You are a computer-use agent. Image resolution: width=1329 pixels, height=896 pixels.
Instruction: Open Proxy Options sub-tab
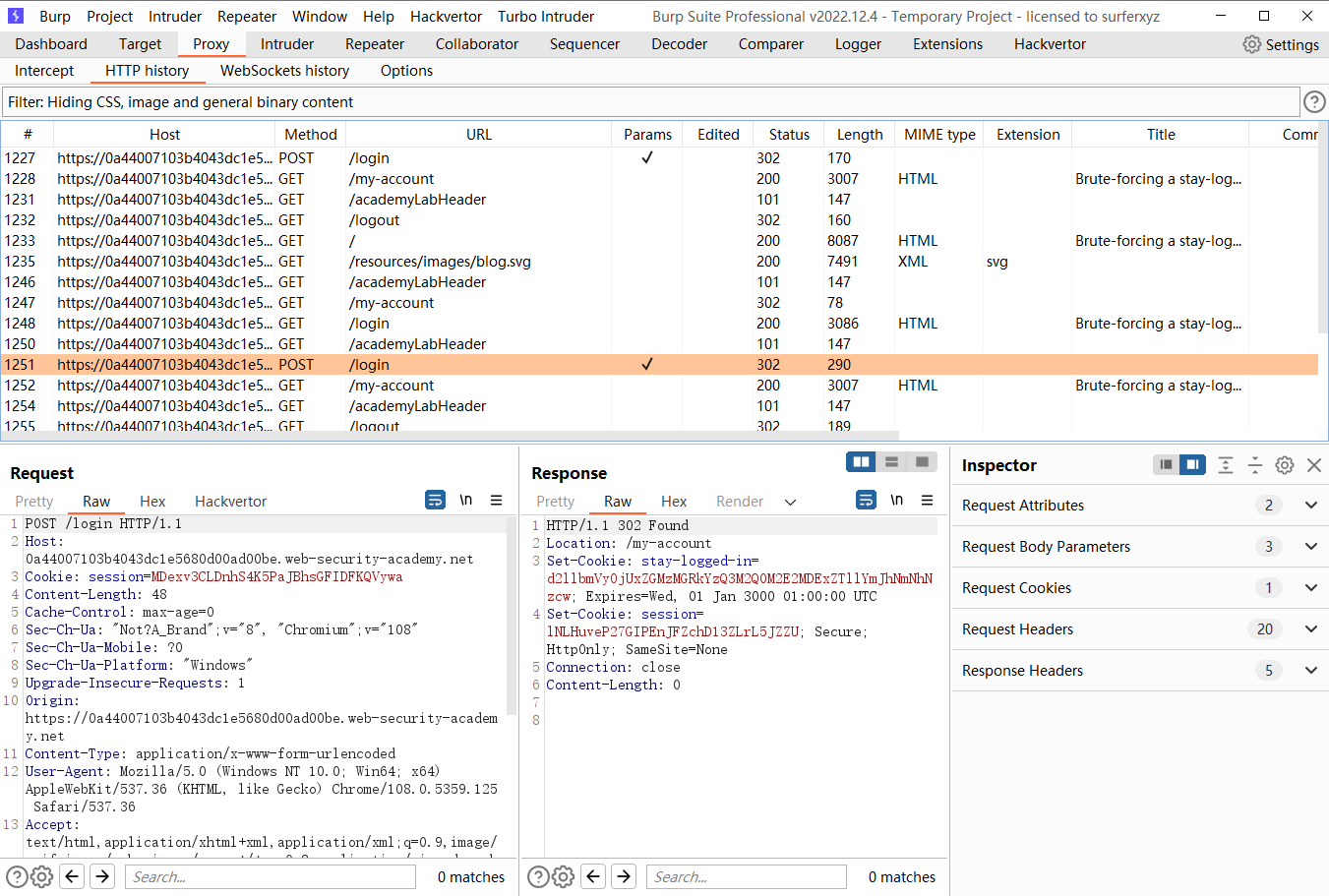(406, 70)
